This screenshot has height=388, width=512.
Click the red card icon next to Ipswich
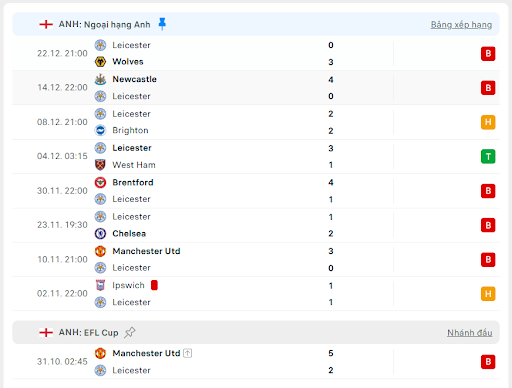click(154, 285)
